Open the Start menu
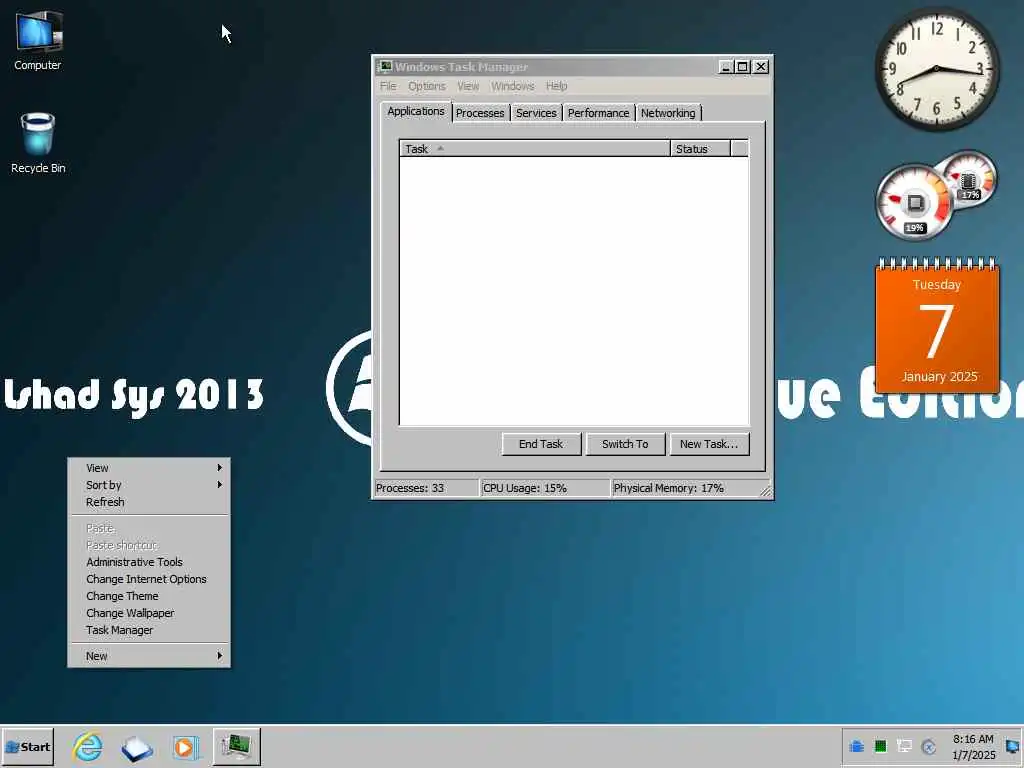The width and height of the screenshot is (1024, 768). pos(27,746)
